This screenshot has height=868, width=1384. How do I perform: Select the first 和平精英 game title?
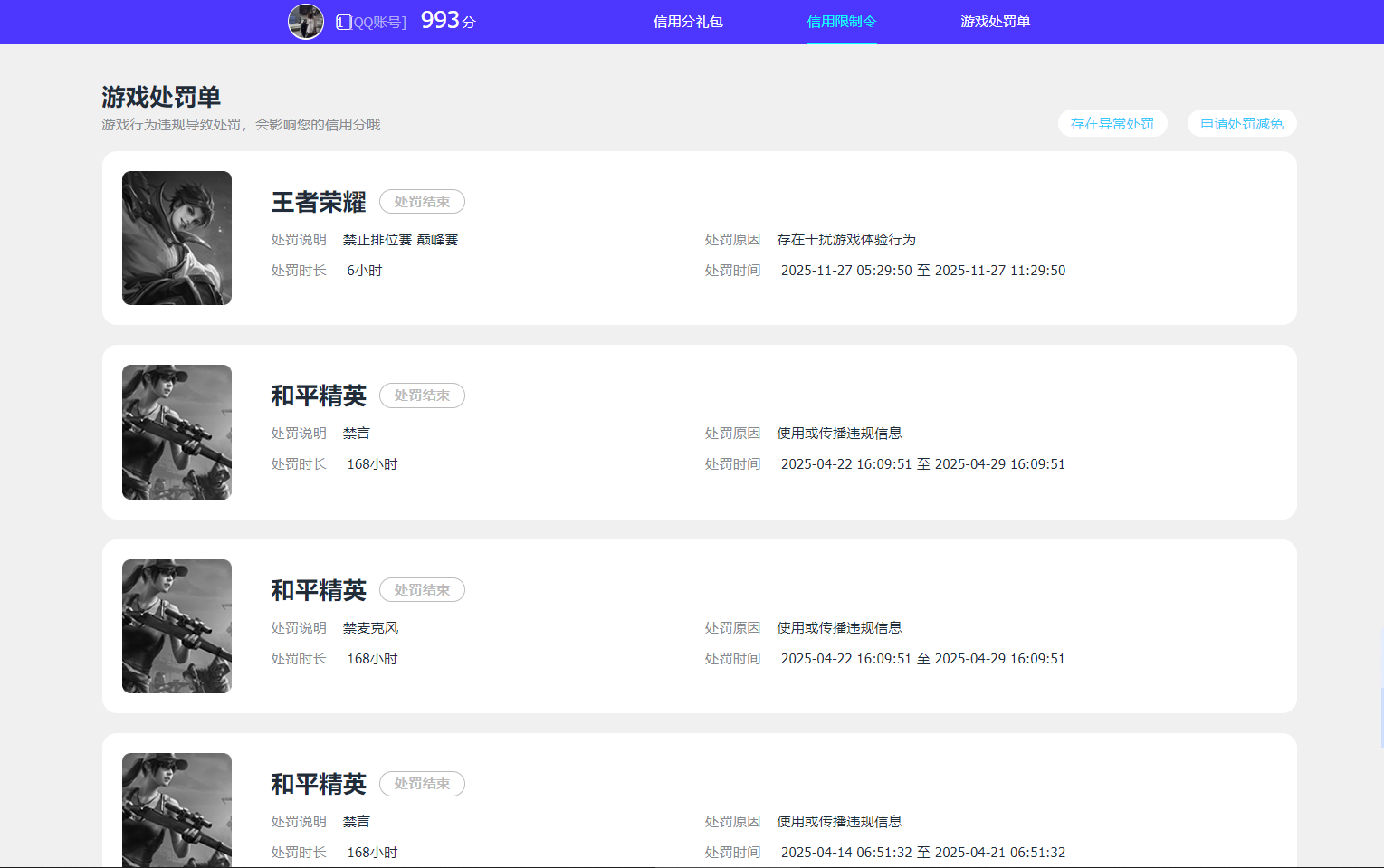[x=319, y=396]
